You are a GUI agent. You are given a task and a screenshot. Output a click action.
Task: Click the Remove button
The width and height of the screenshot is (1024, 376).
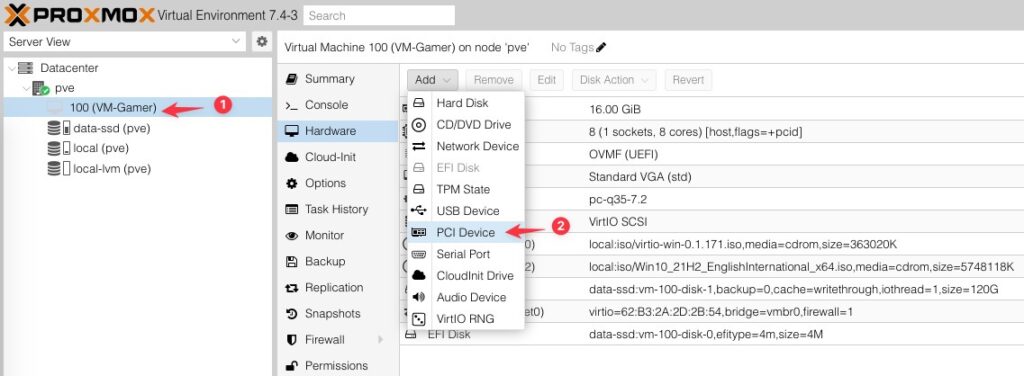(494, 80)
